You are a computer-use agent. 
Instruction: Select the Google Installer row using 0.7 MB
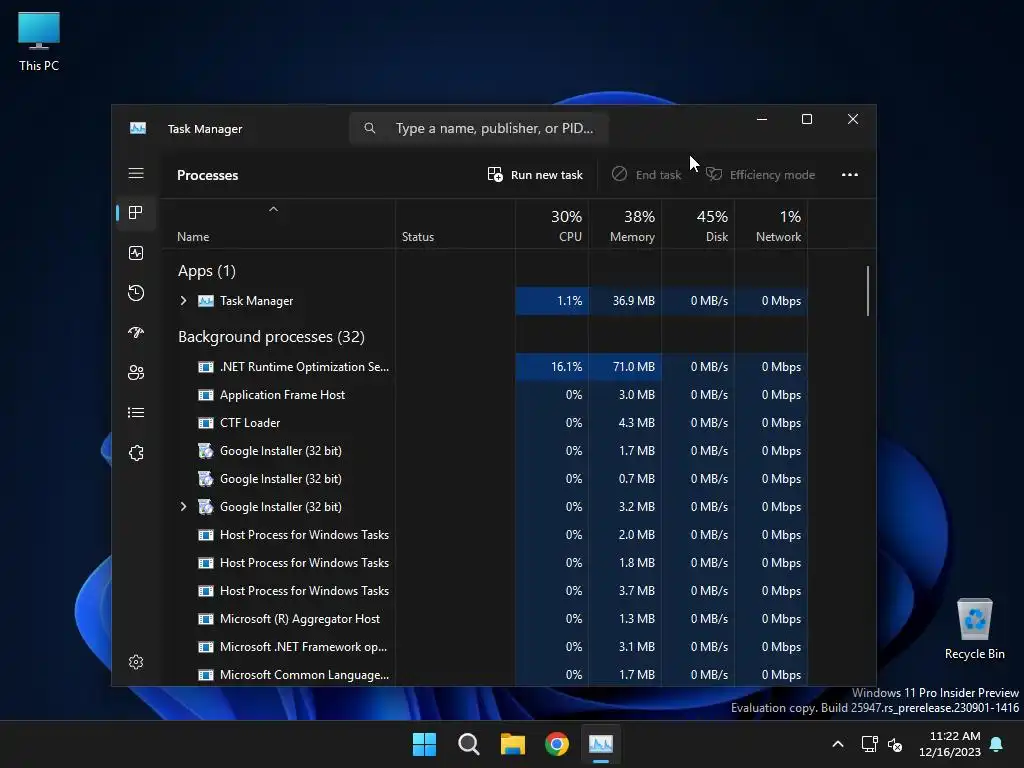[x=484, y=479]
